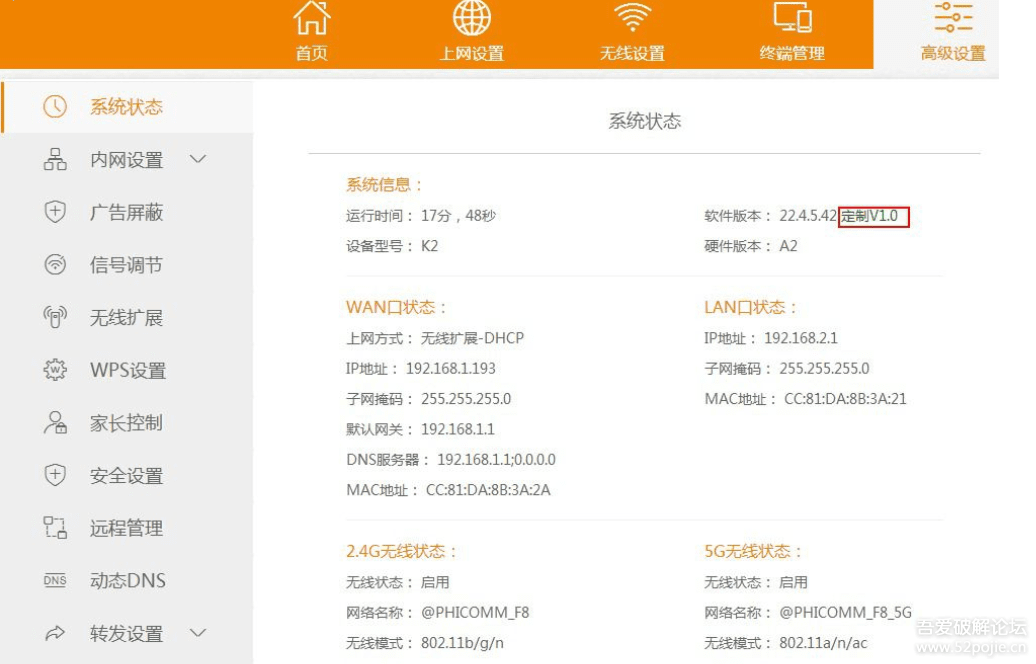Open 动态DNS sidebar item
1036x664 pixels.
coord(128,580)
